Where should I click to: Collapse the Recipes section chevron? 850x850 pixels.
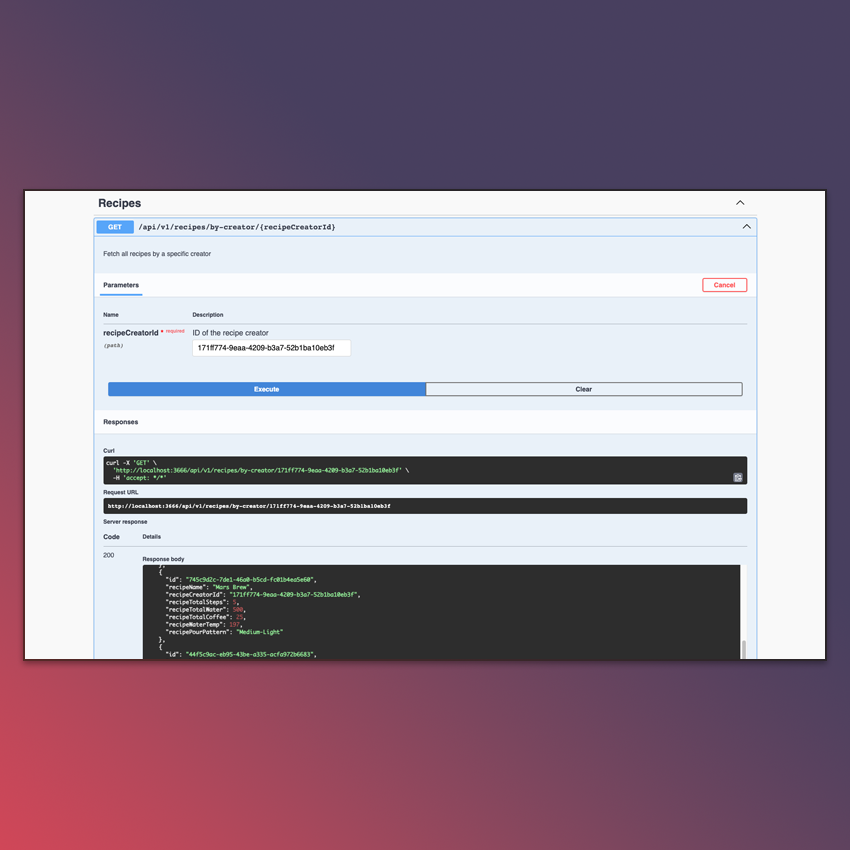pos(740,203)
